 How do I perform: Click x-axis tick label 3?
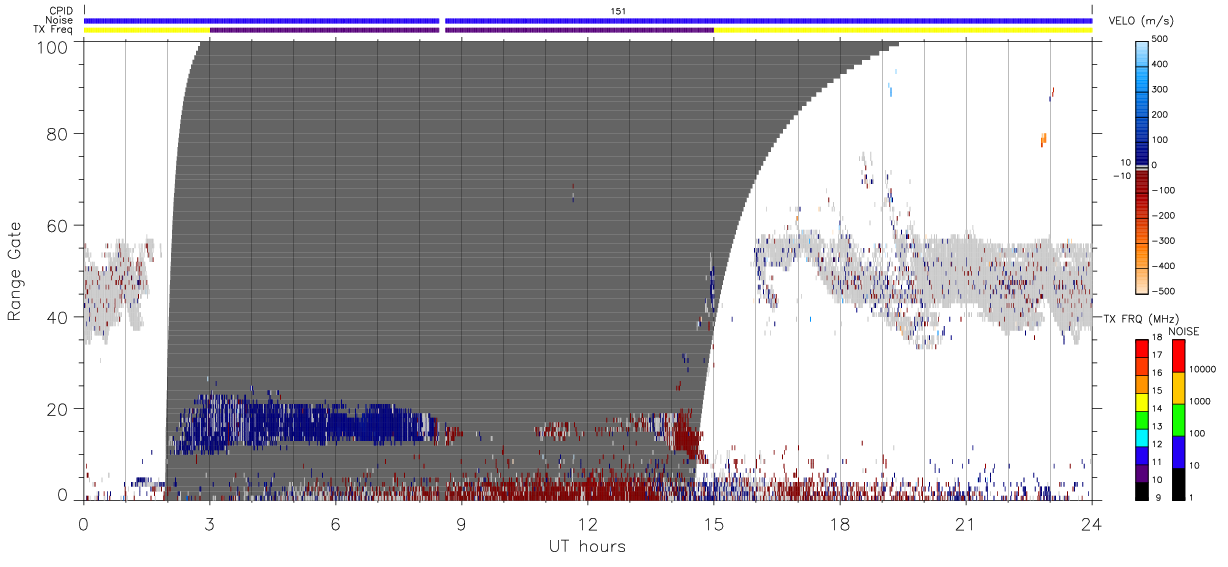point(209,525)
